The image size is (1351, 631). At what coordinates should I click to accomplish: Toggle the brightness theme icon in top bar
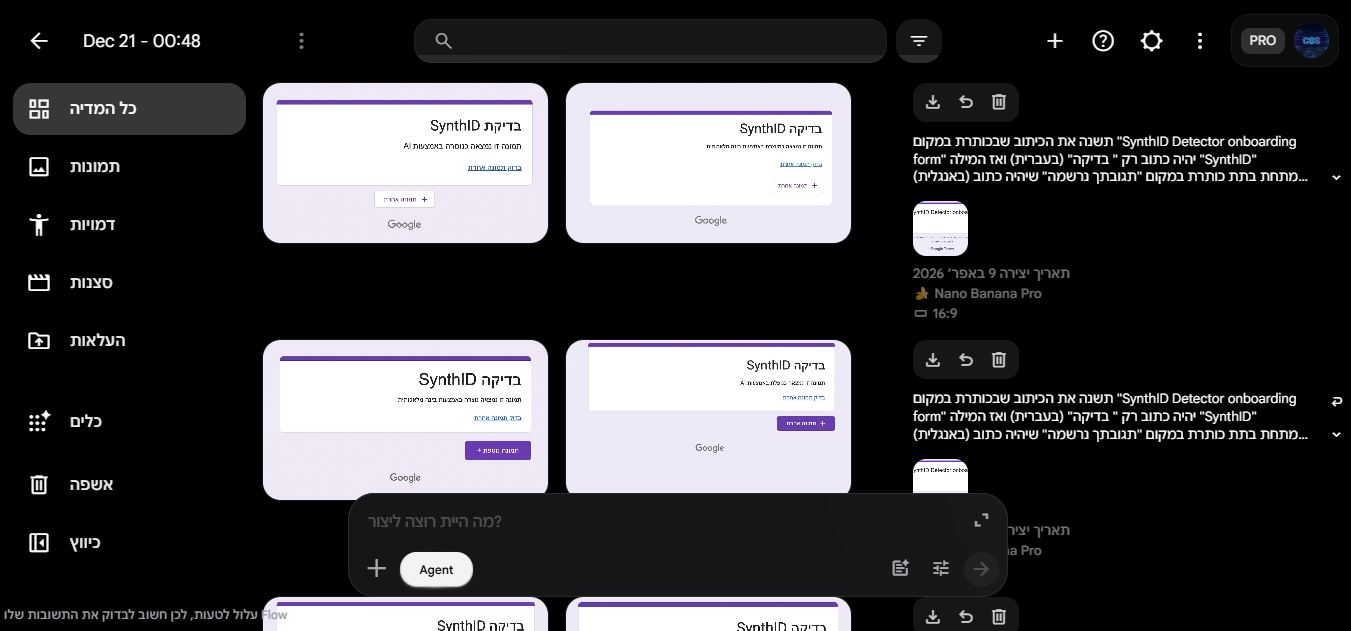(1152, 41)
